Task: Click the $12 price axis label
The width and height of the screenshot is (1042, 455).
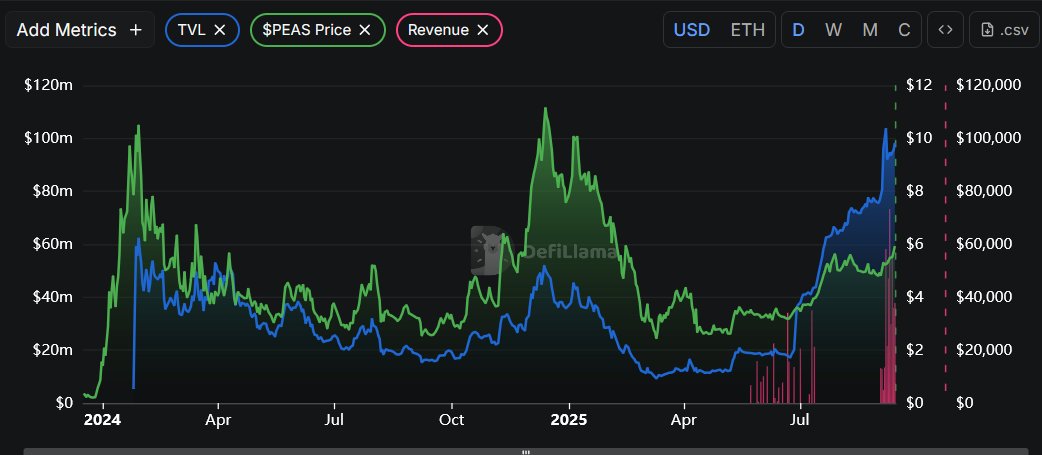Action: [919, 85]
